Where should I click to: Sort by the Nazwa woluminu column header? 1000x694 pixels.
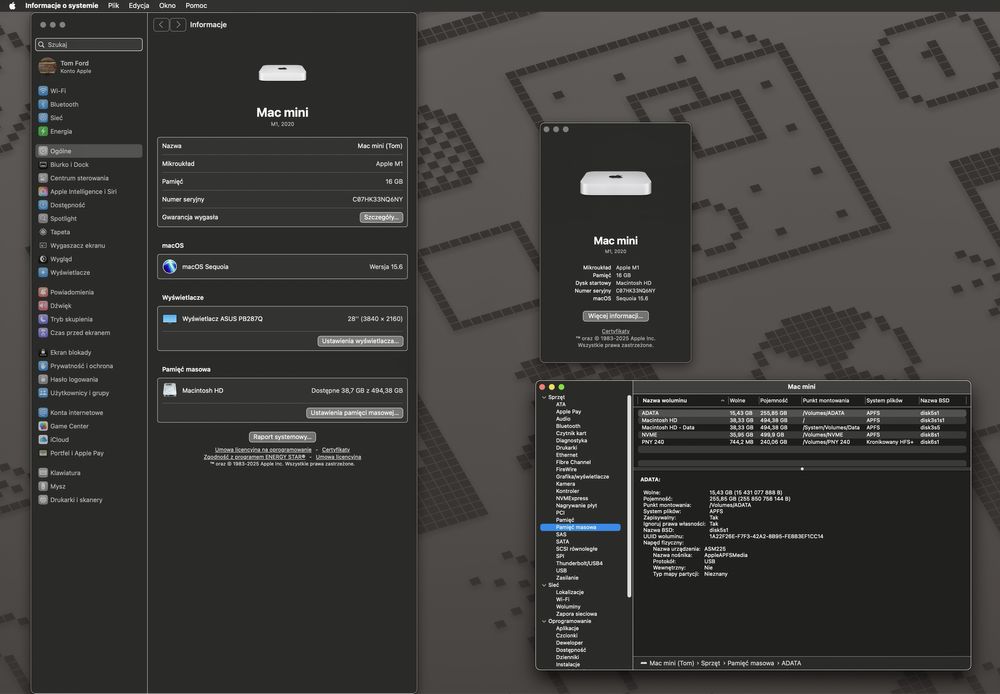682,401
